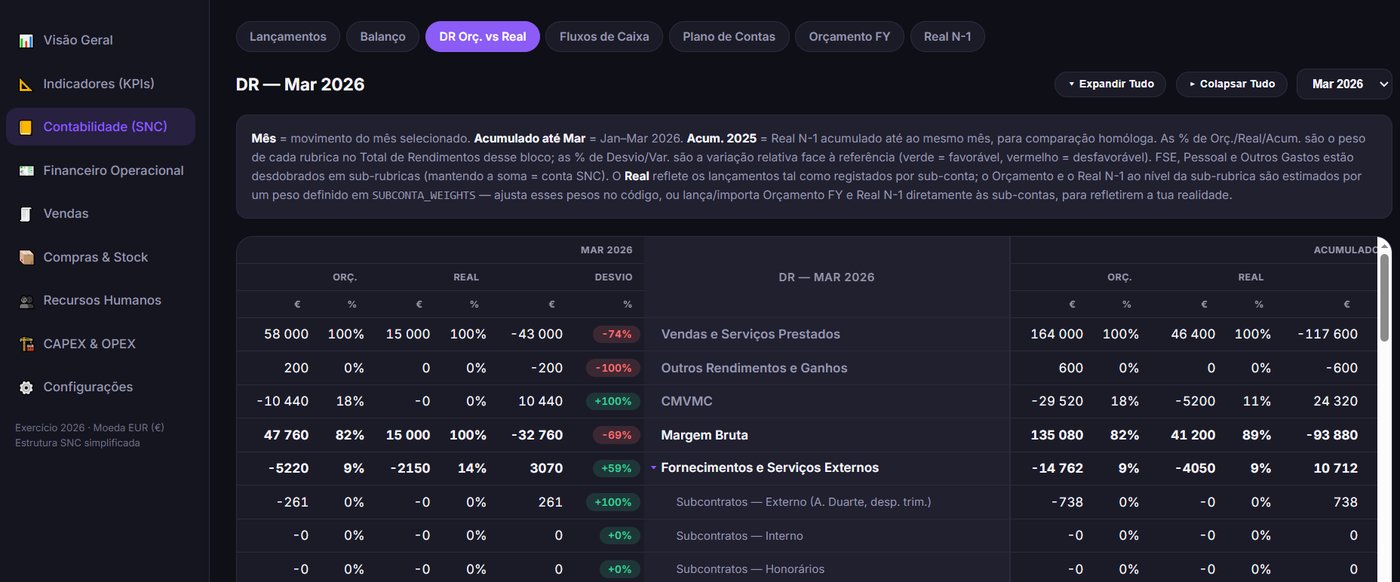Click the Recursos Humanos people icon
Viewport: 1400px width, 582px height.
[x=26, y=301]
